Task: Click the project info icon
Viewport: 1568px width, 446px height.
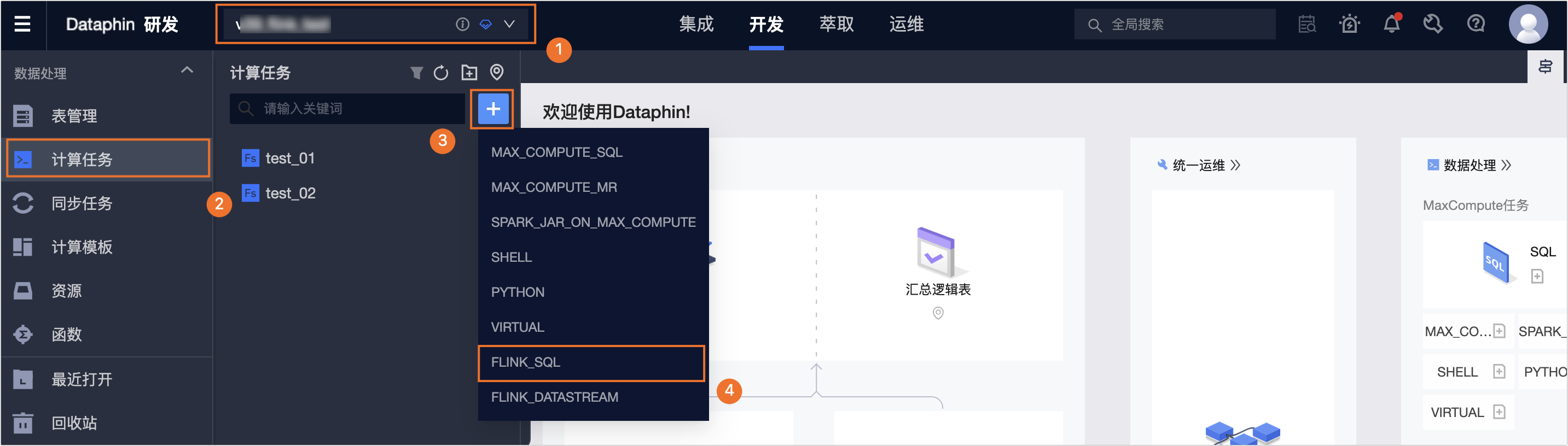Action: tap(463, 25)
